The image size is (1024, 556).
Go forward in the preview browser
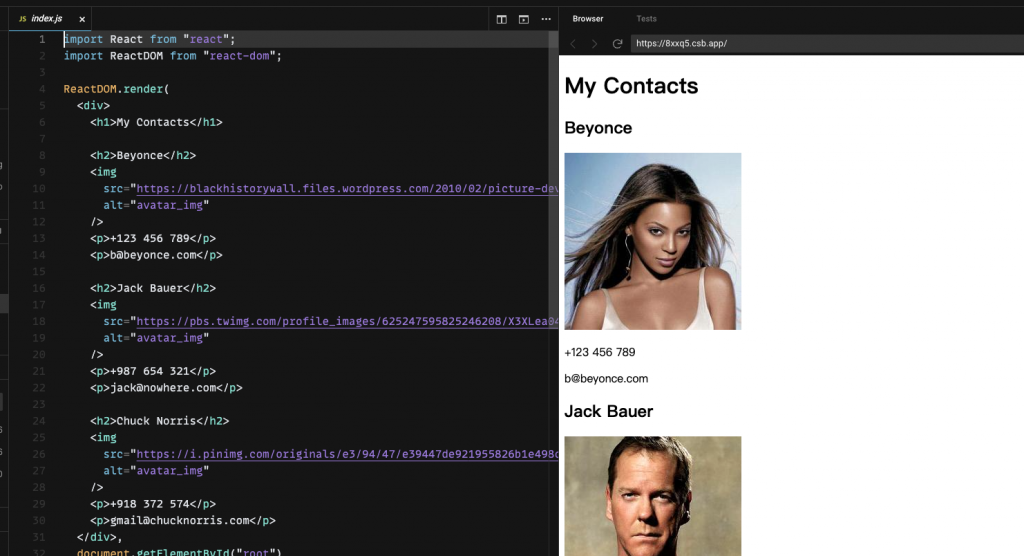pyautogui.click(x=594, y=44)
